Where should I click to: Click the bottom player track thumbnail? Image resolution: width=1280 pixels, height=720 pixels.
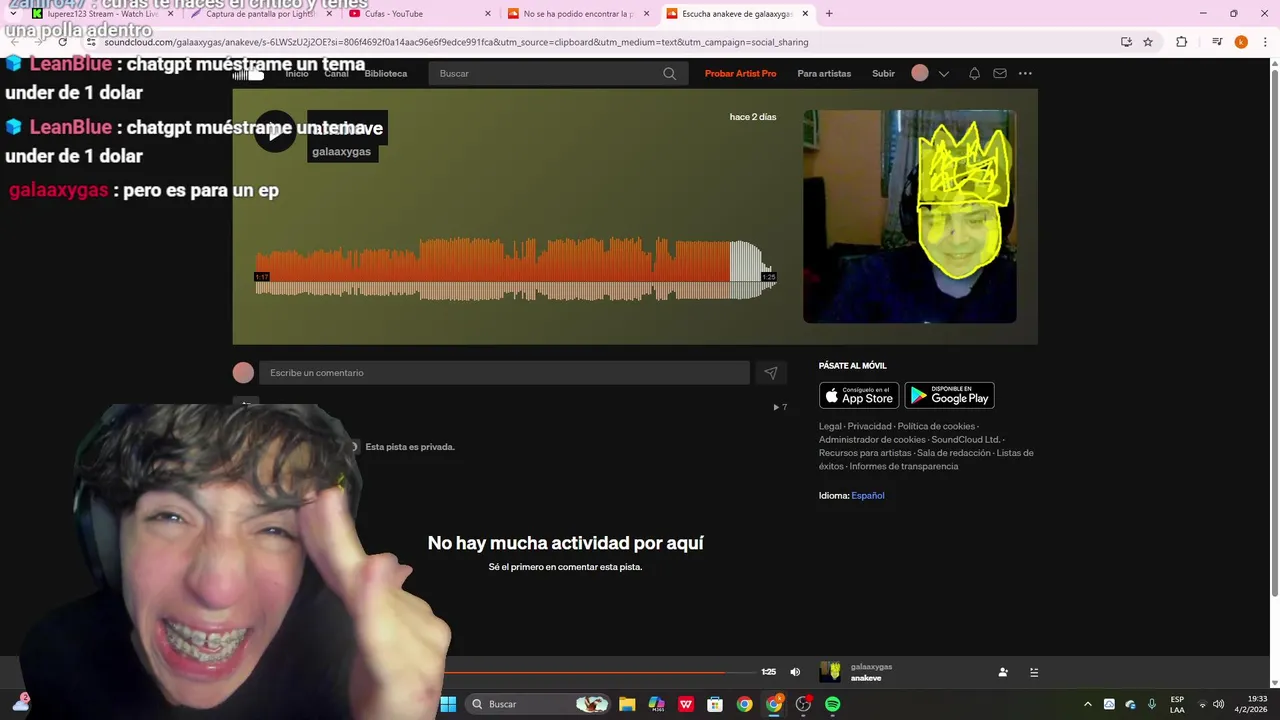[830, 672]
